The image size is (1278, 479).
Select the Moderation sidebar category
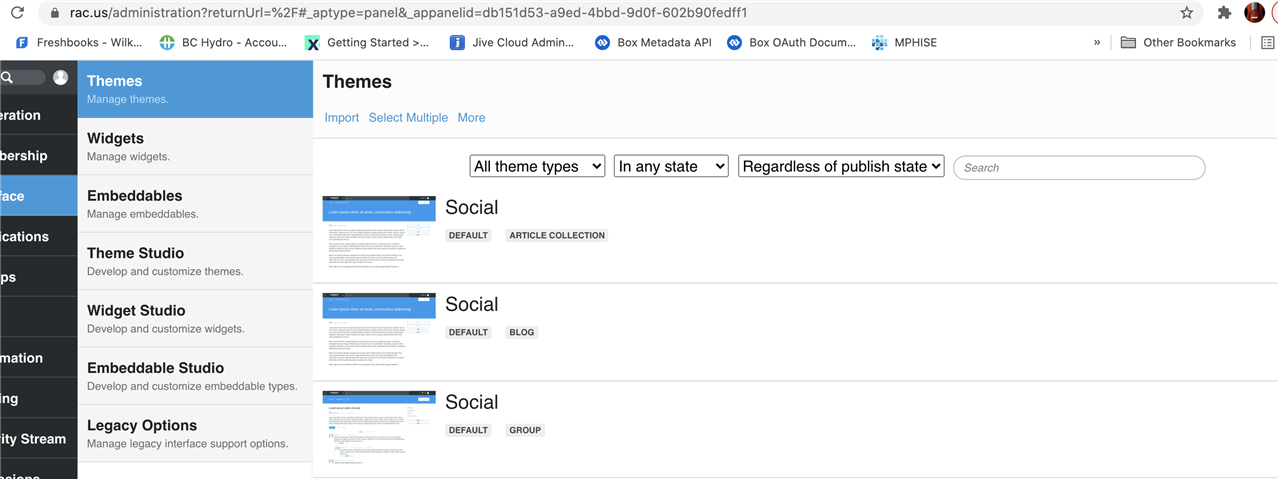coord(38,115)
